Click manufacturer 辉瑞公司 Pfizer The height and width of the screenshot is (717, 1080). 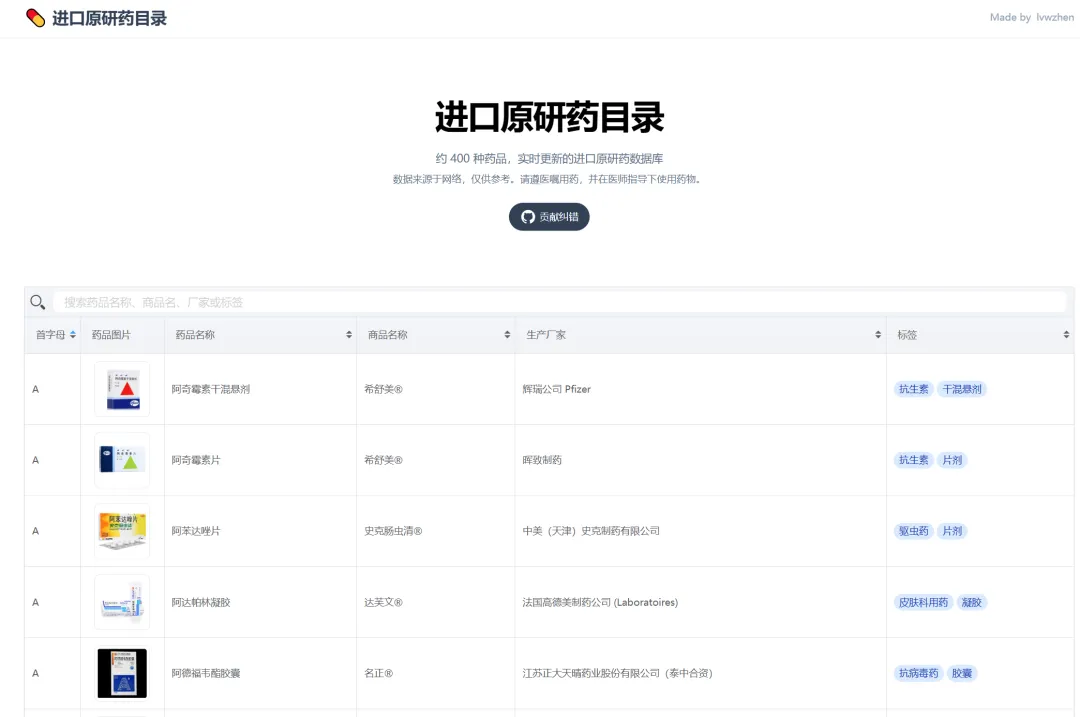point(557,389)
